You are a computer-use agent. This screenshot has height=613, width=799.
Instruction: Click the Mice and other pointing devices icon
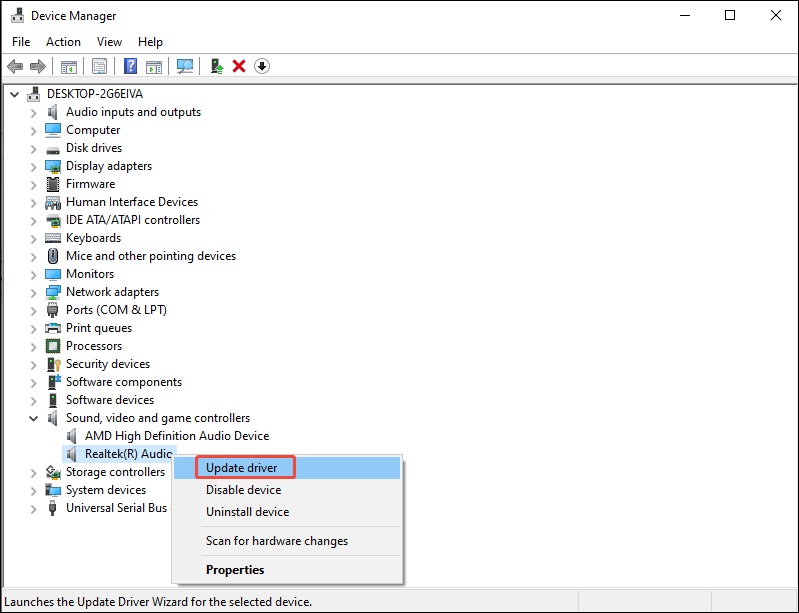52,256
